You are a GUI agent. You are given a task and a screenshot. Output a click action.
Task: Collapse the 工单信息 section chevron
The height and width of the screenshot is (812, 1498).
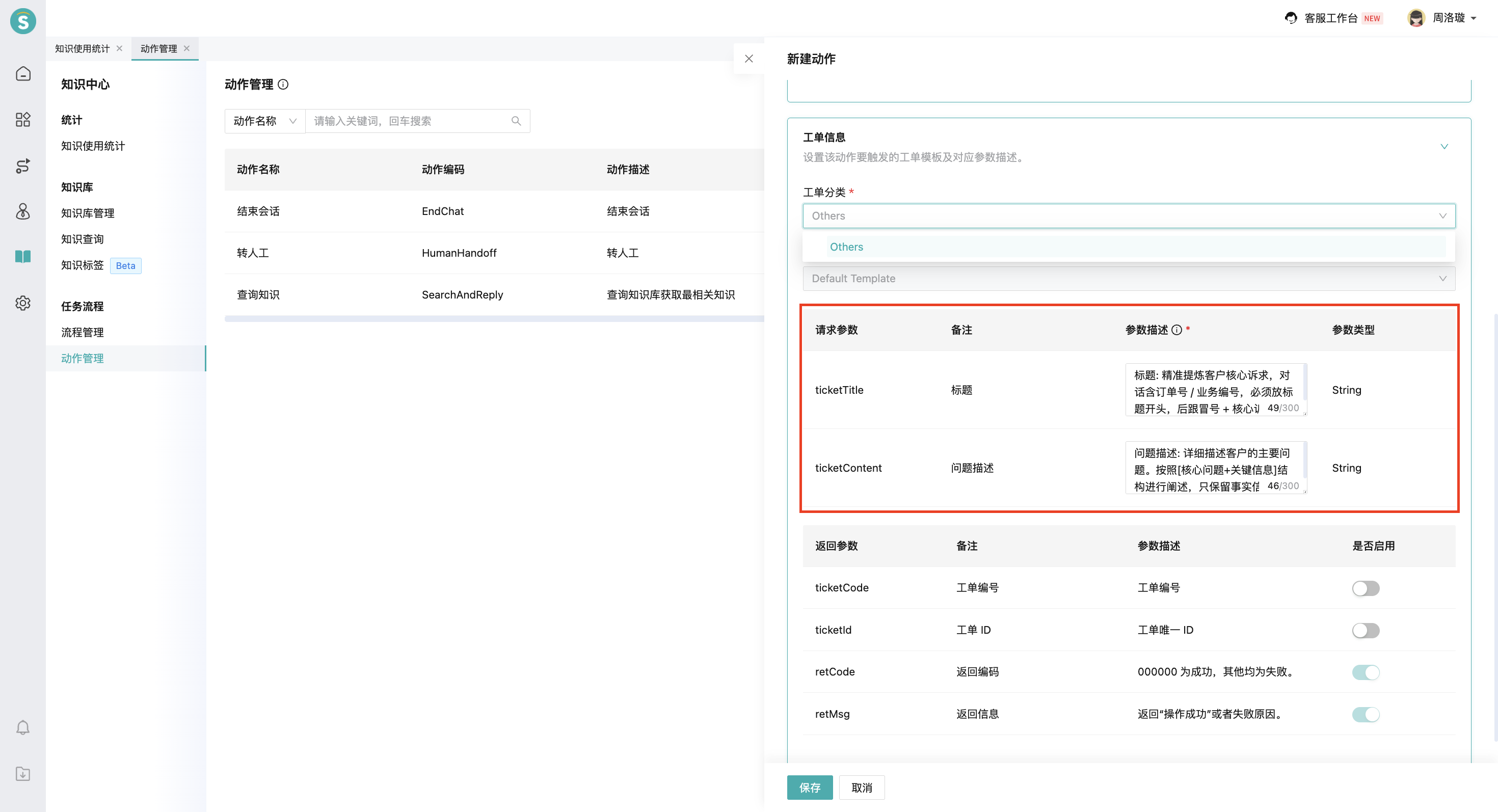(x=1443, y=147)
